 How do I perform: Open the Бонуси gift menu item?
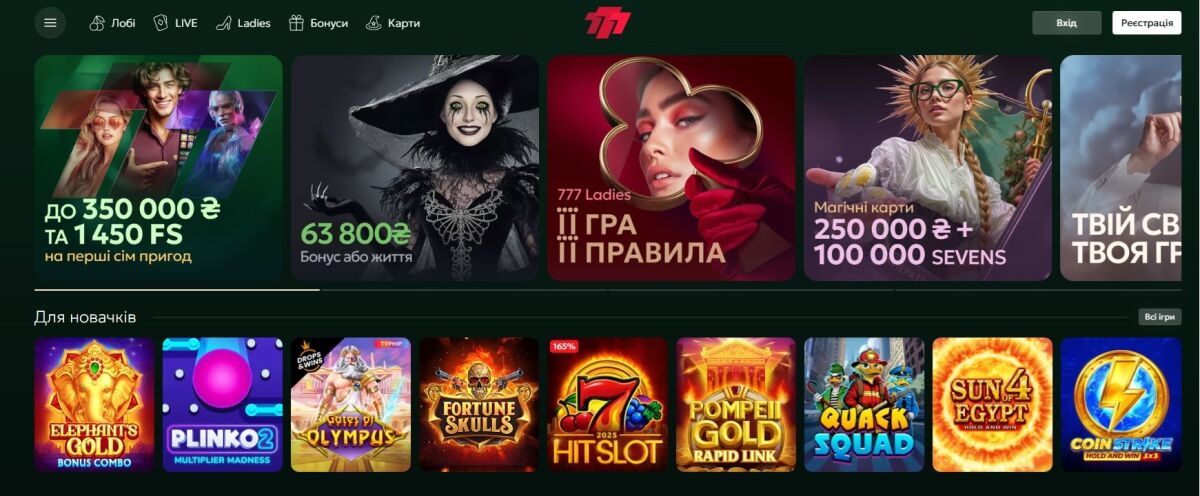[x=318, y=23]
